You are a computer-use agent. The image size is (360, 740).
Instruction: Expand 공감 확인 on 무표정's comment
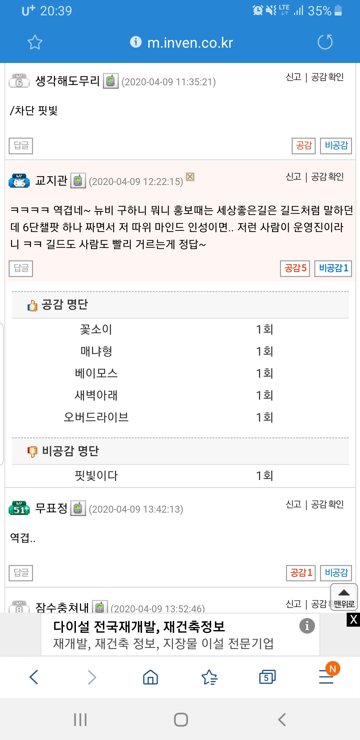327,505
